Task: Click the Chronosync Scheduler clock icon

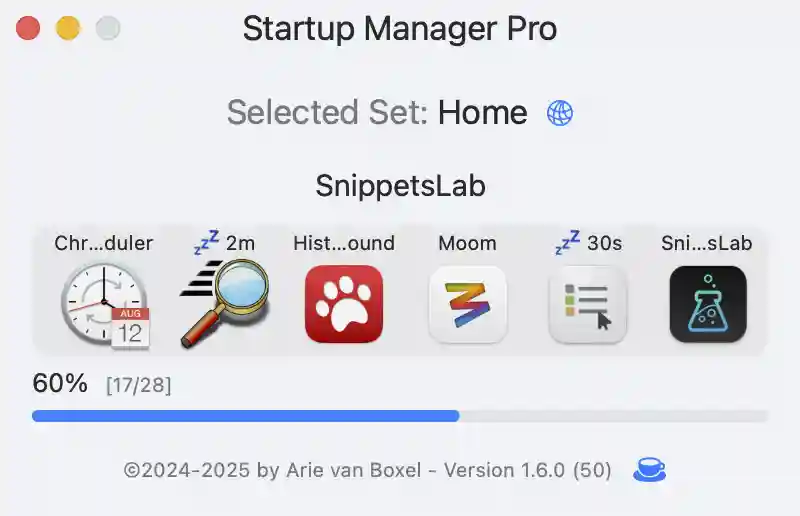Action: 105,306
